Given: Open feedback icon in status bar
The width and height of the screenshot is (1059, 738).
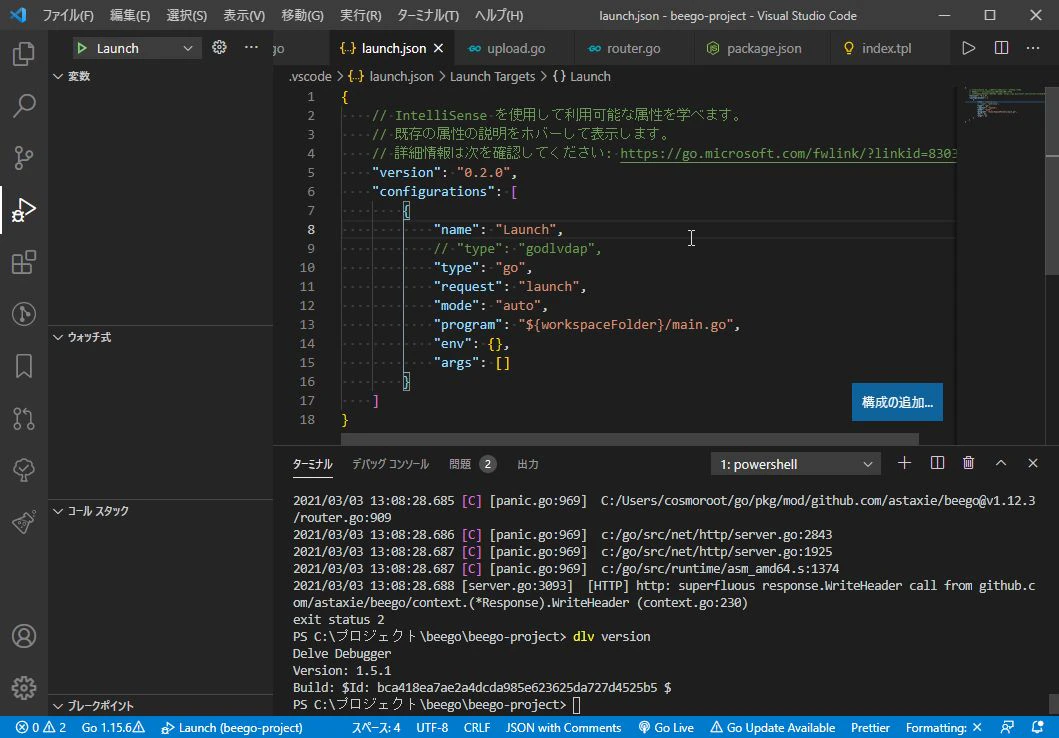Looking at the screenshot, I should 1007,727.
